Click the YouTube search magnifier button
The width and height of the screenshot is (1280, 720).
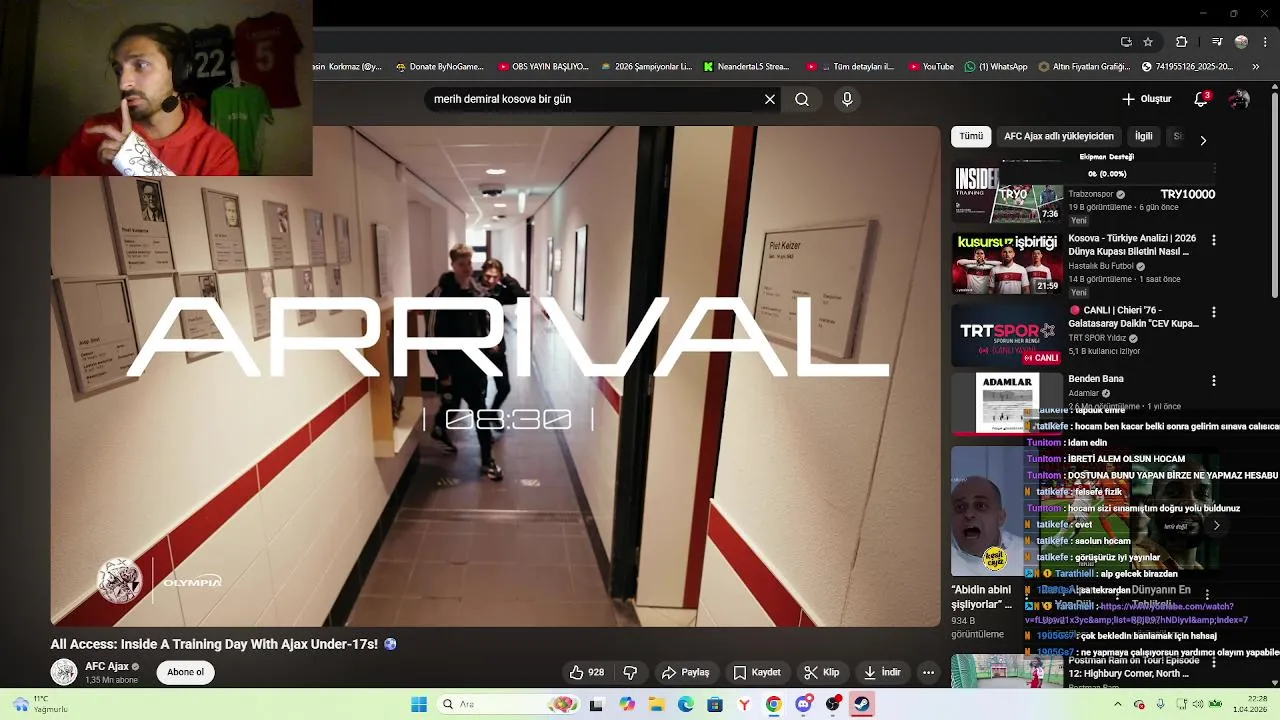(802, 99)
